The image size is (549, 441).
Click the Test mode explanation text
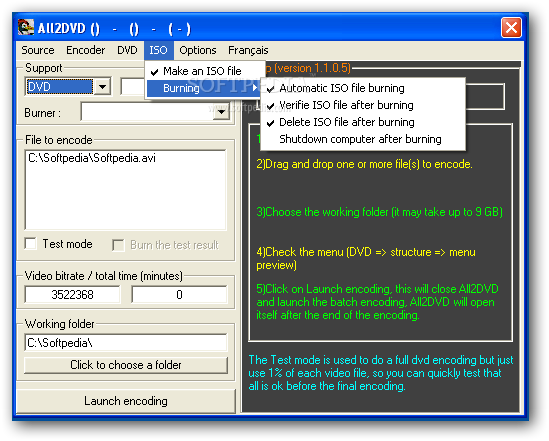(381, 373)
